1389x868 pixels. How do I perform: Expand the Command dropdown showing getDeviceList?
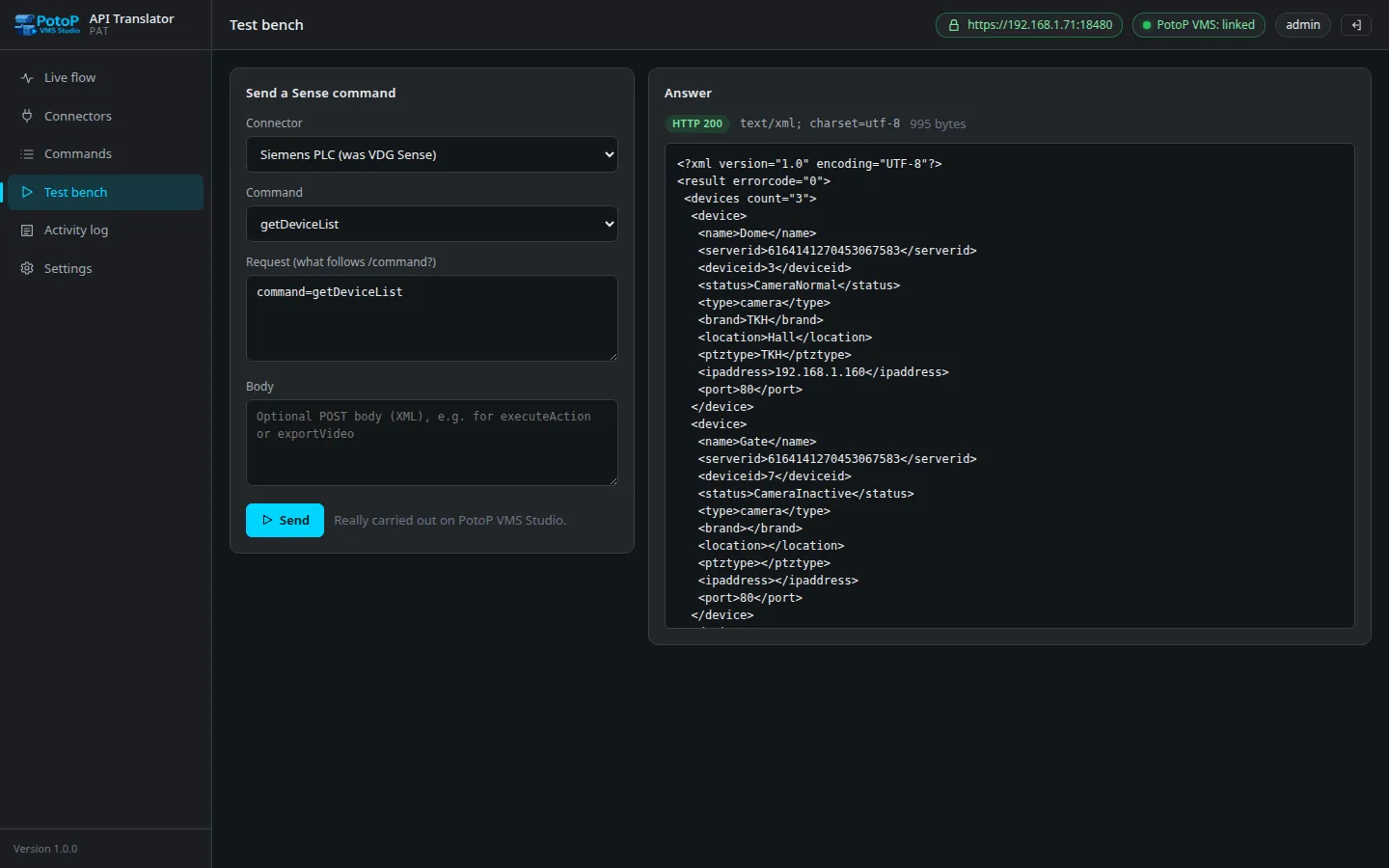pos(432,224)
